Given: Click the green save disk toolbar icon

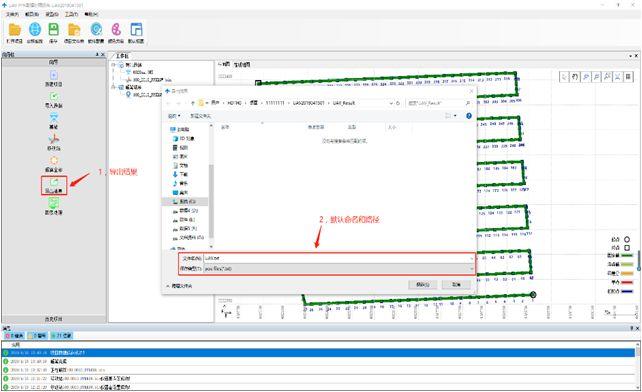Looking at the screenshot, I should (x=54, y=29).
